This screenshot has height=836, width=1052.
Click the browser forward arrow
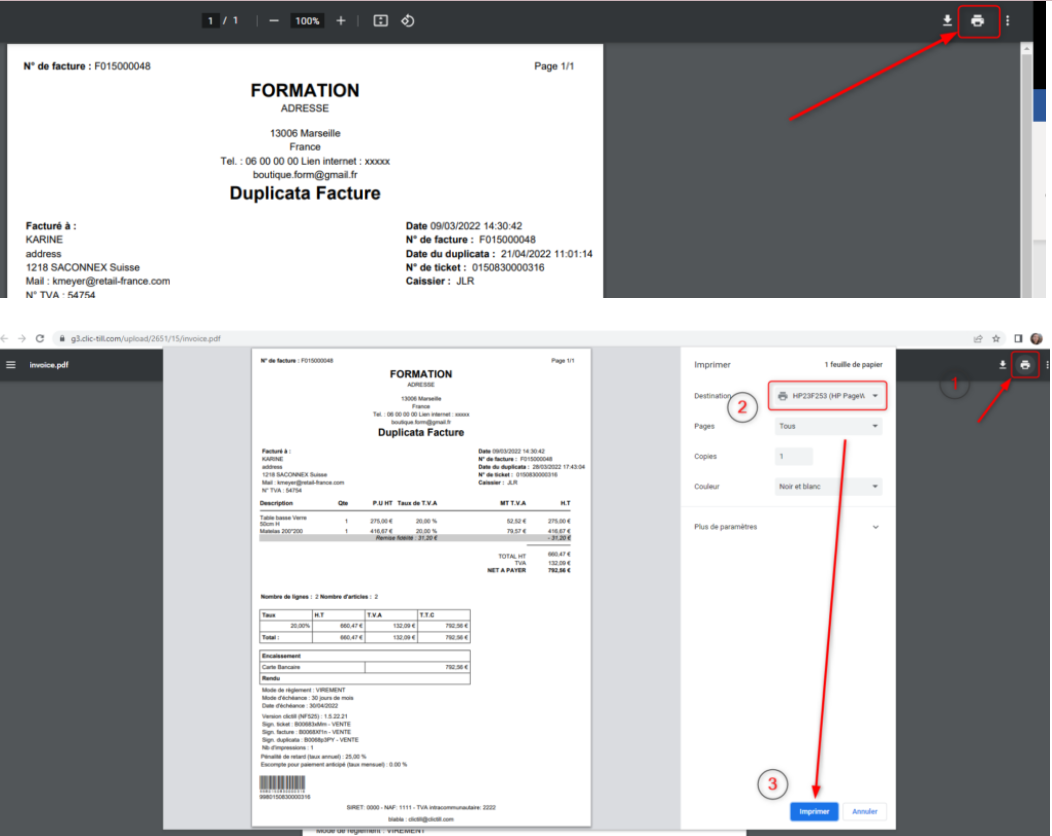[x=21, y=339]
